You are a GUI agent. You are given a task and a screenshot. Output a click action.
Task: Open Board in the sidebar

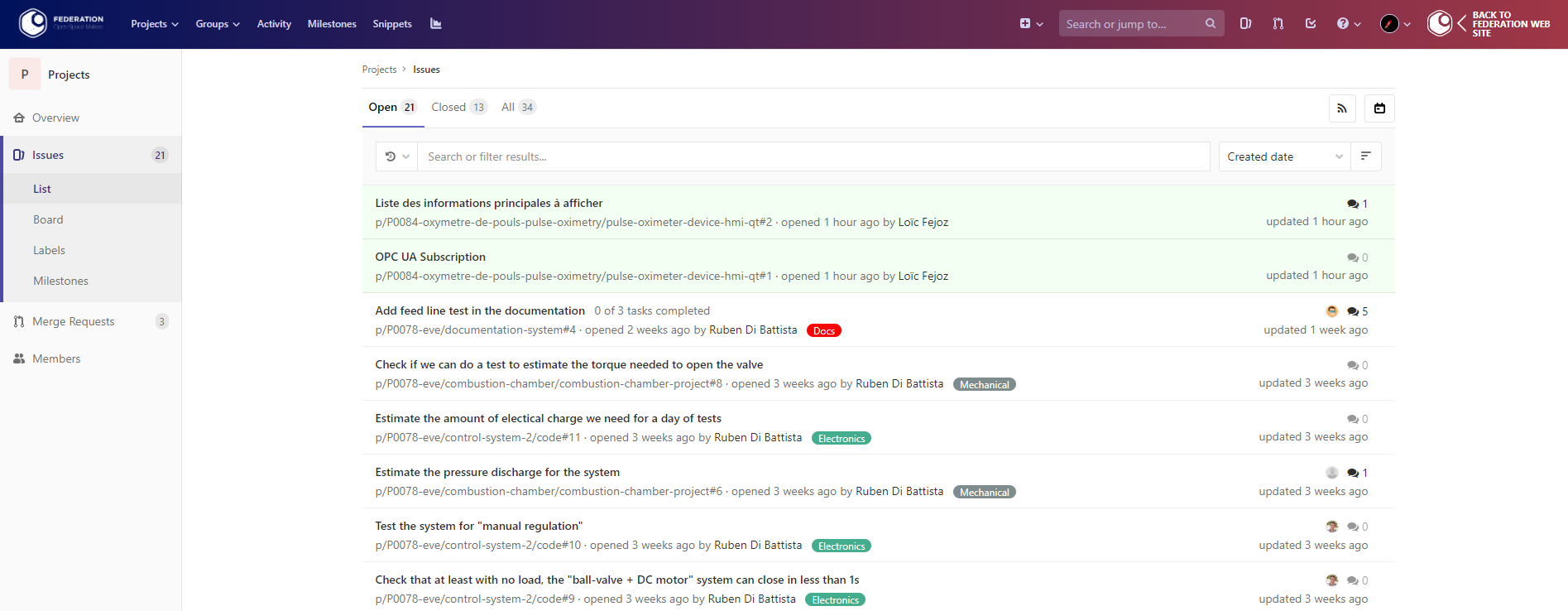coord(48,219)
